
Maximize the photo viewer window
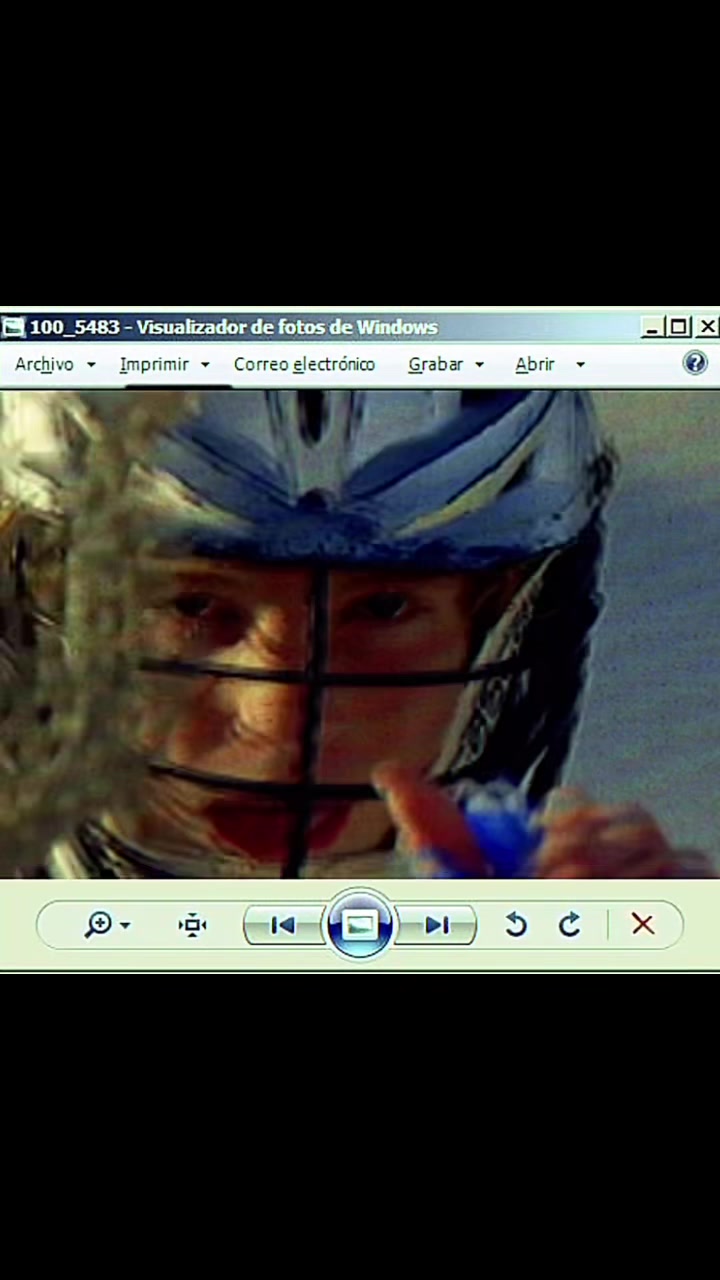pyautogui.click(x=678, y=327)
